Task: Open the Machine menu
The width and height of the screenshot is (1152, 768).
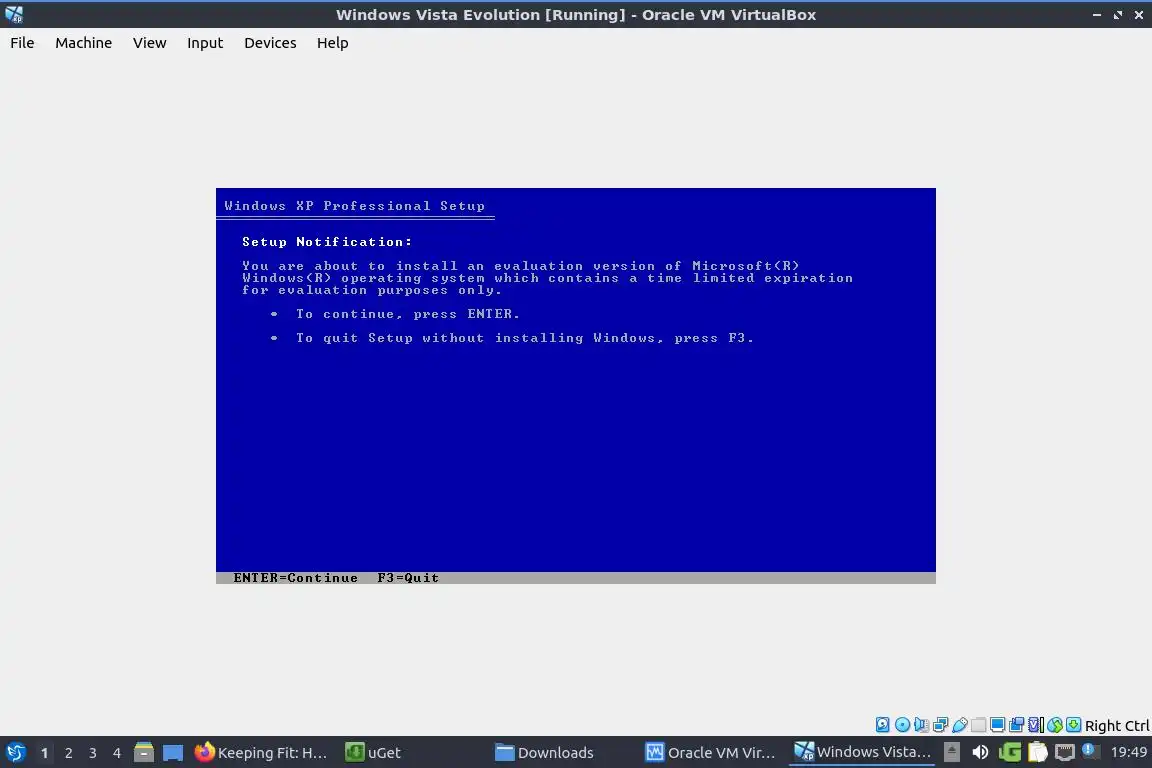Action: [x=84, y=43]
